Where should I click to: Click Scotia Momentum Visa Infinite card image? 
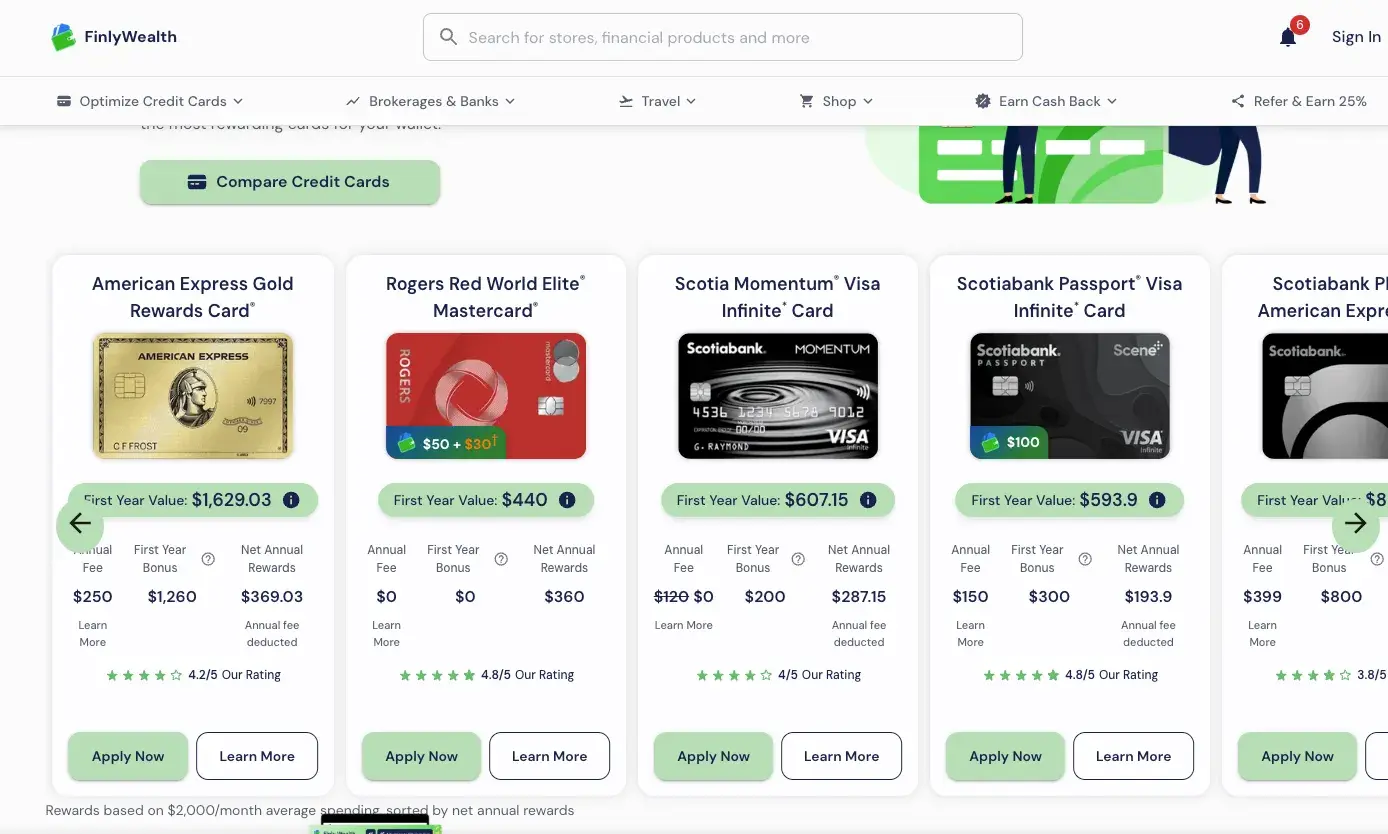click(778, 396)
